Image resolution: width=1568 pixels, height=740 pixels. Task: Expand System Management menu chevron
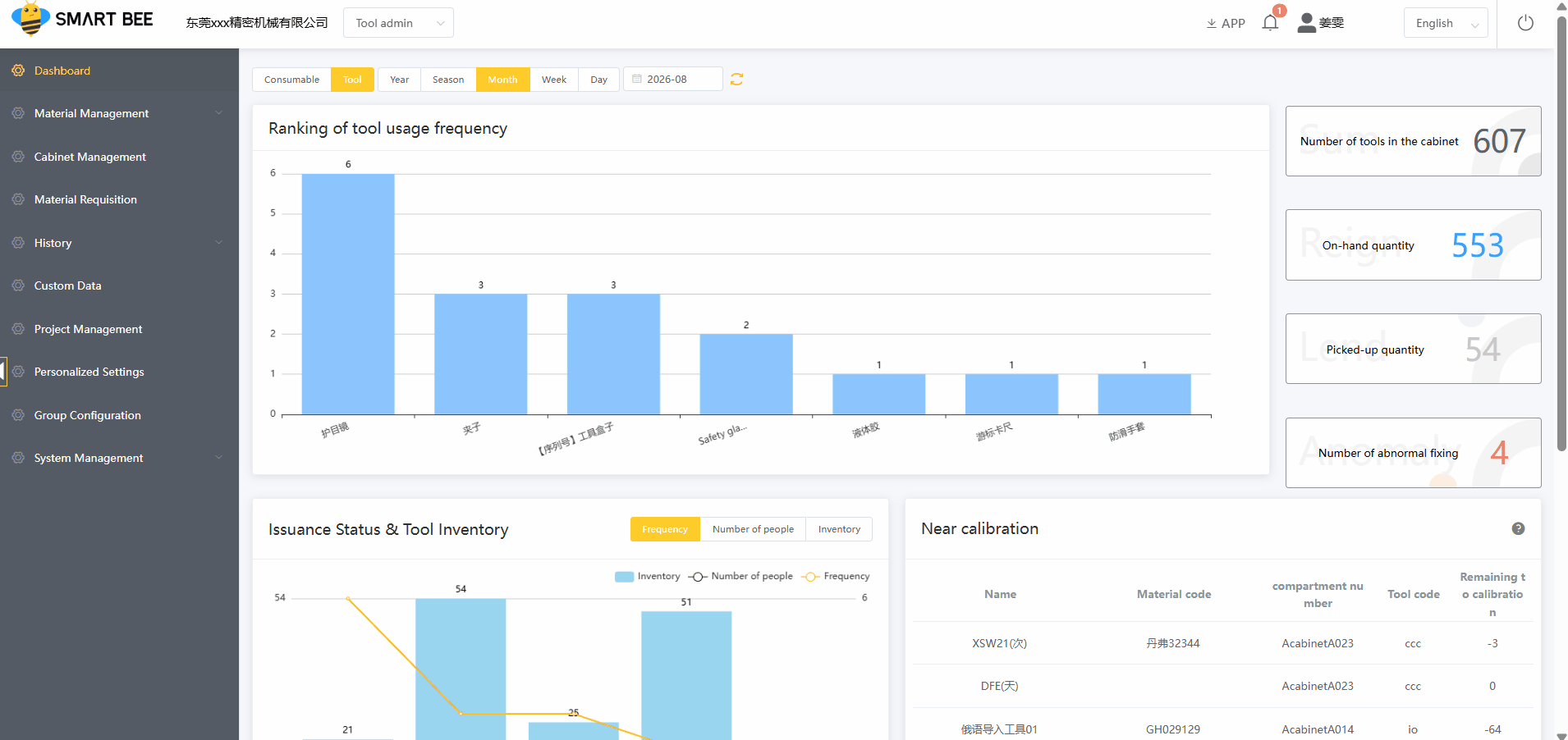point(218,458)
